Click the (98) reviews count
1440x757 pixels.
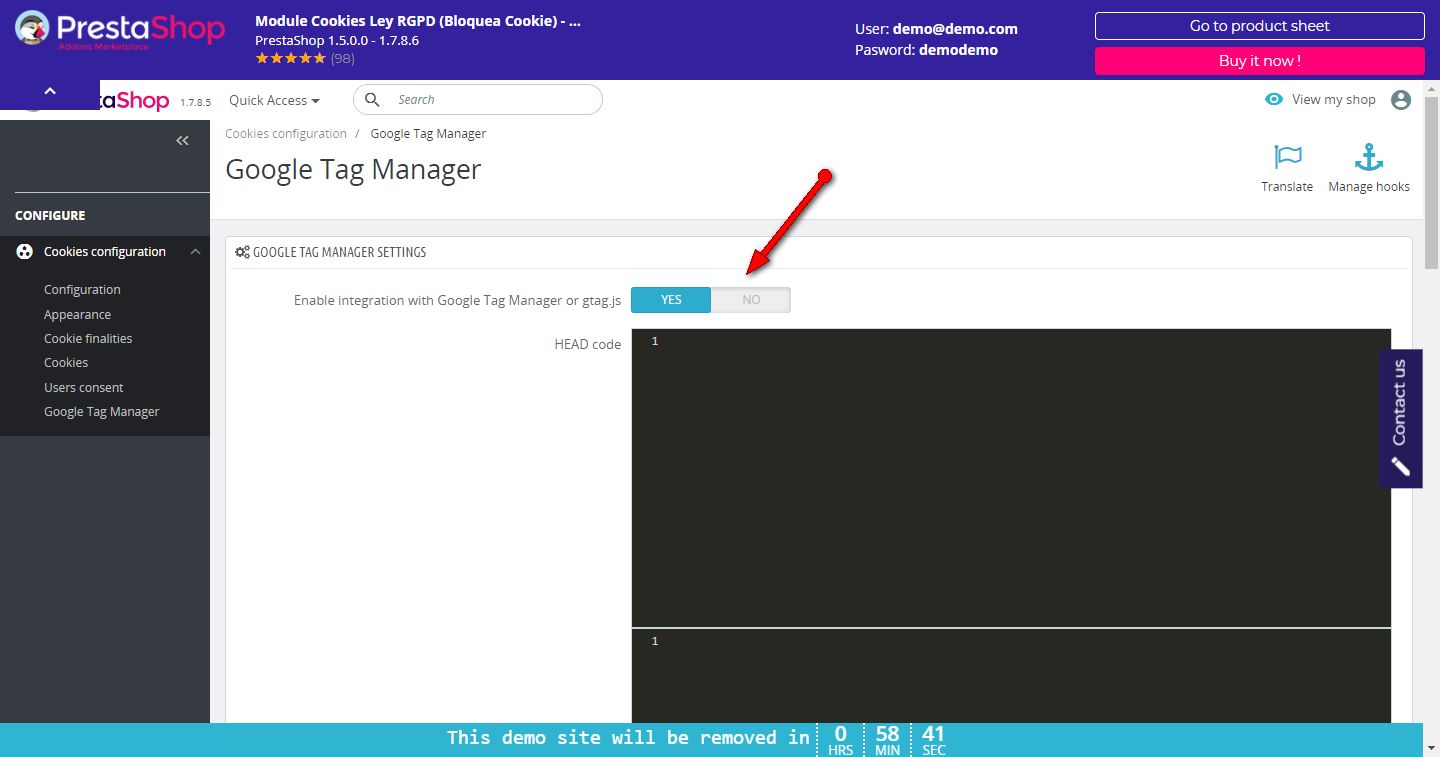(343, 59)
